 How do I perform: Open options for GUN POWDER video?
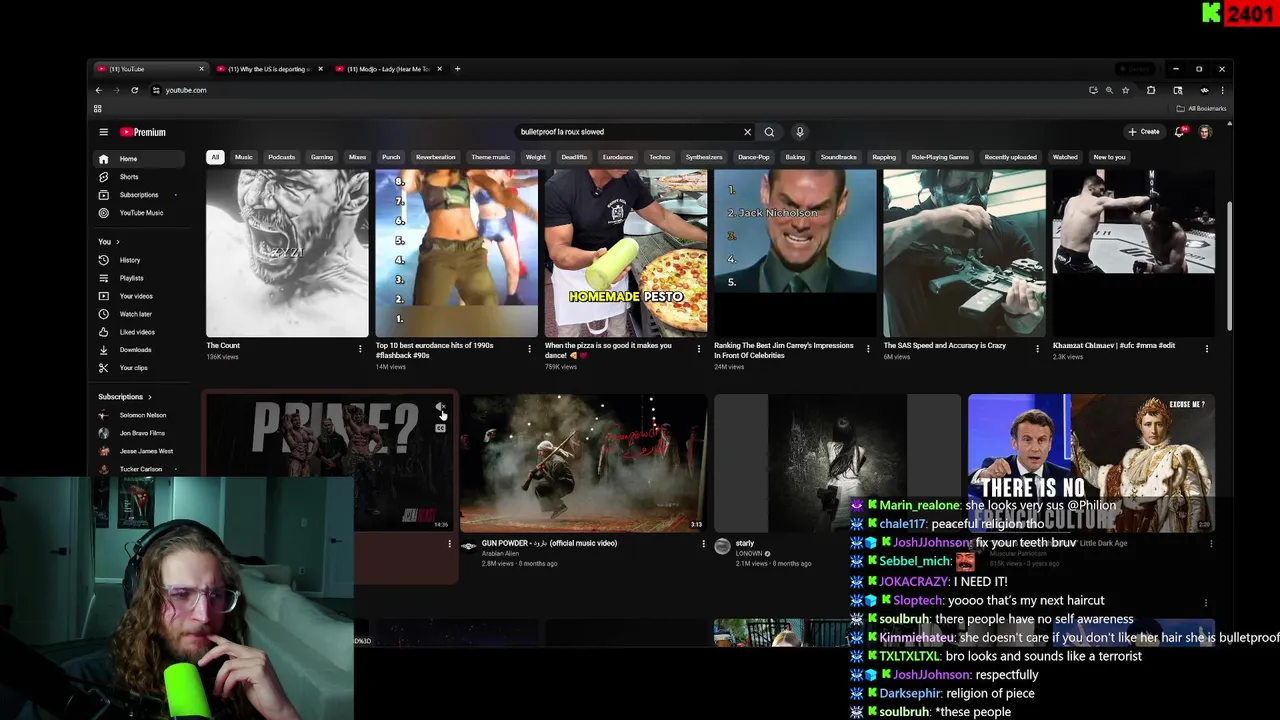click(x=703, y=545)
